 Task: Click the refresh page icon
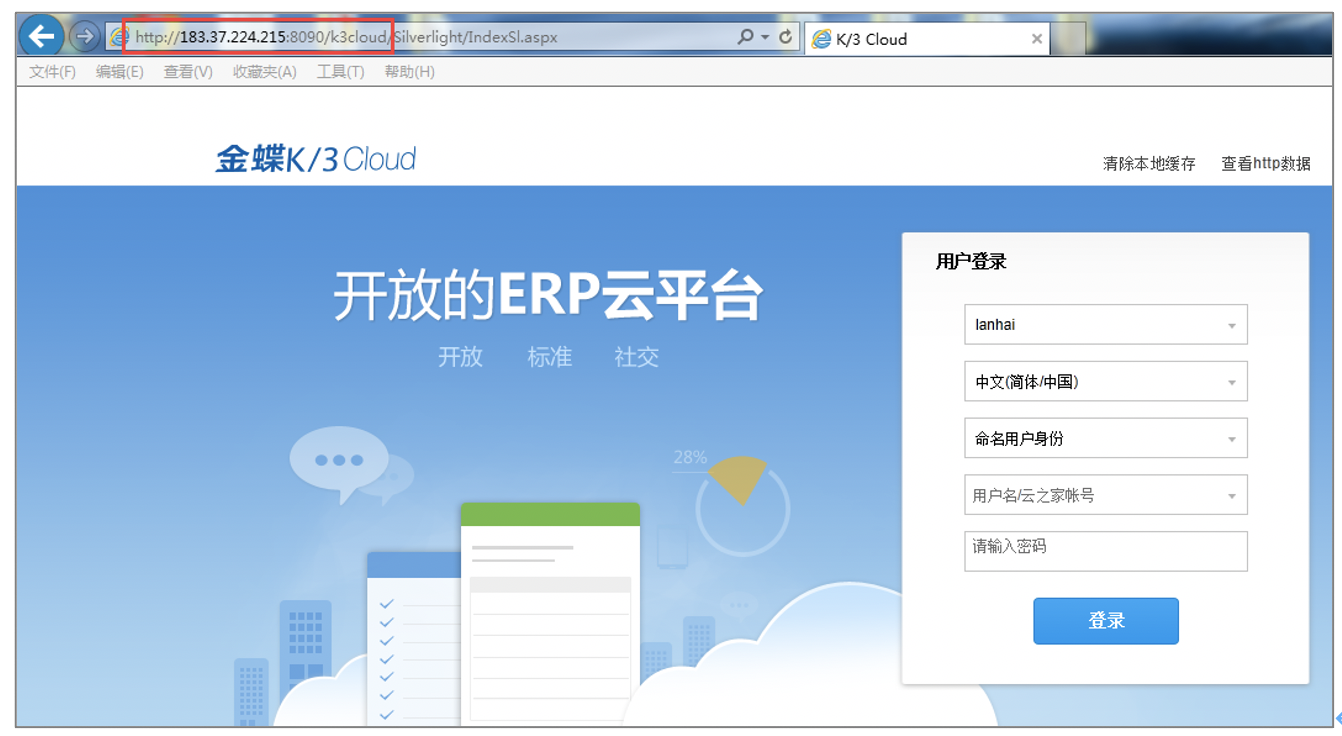[x=786, y=37]
